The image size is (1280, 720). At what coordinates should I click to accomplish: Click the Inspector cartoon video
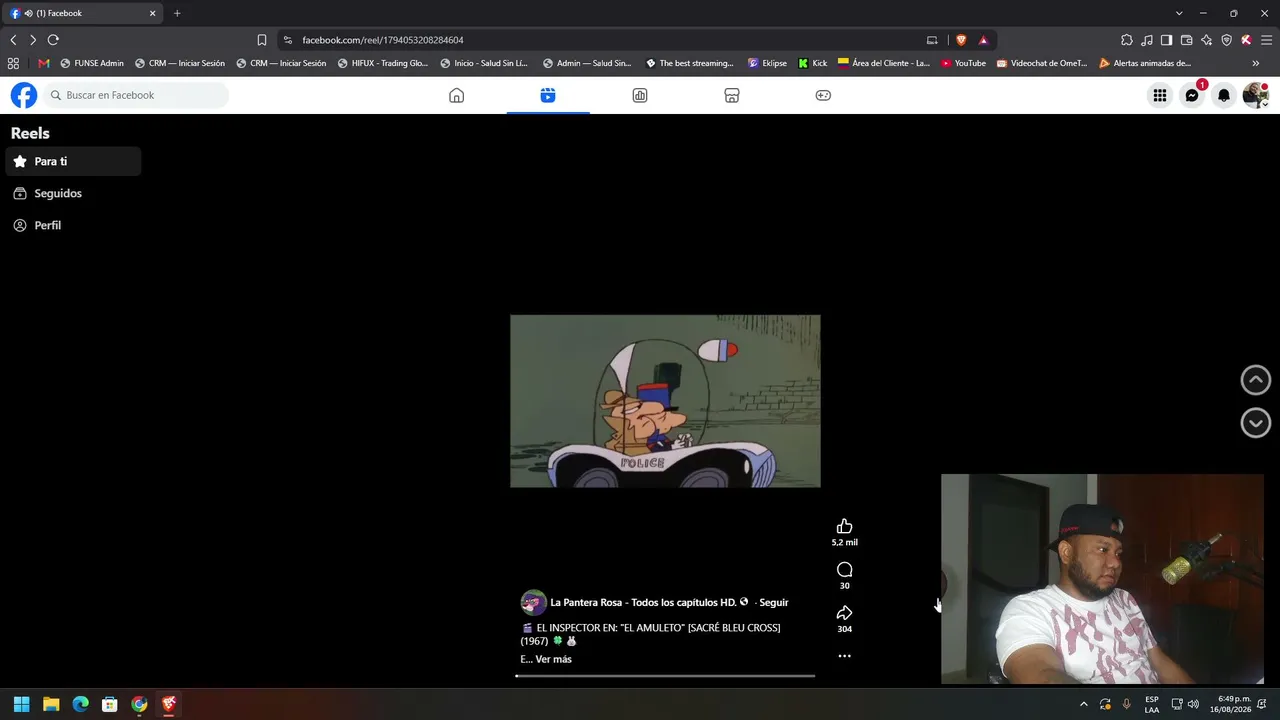pos(665,401)
